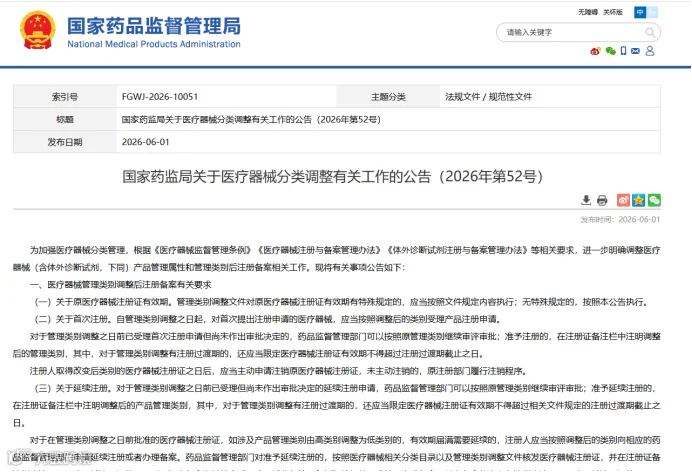The image size is (692, 472).
Task: Click 发布时间: 2026-06-01 text
Action: [x=620, y=220]
